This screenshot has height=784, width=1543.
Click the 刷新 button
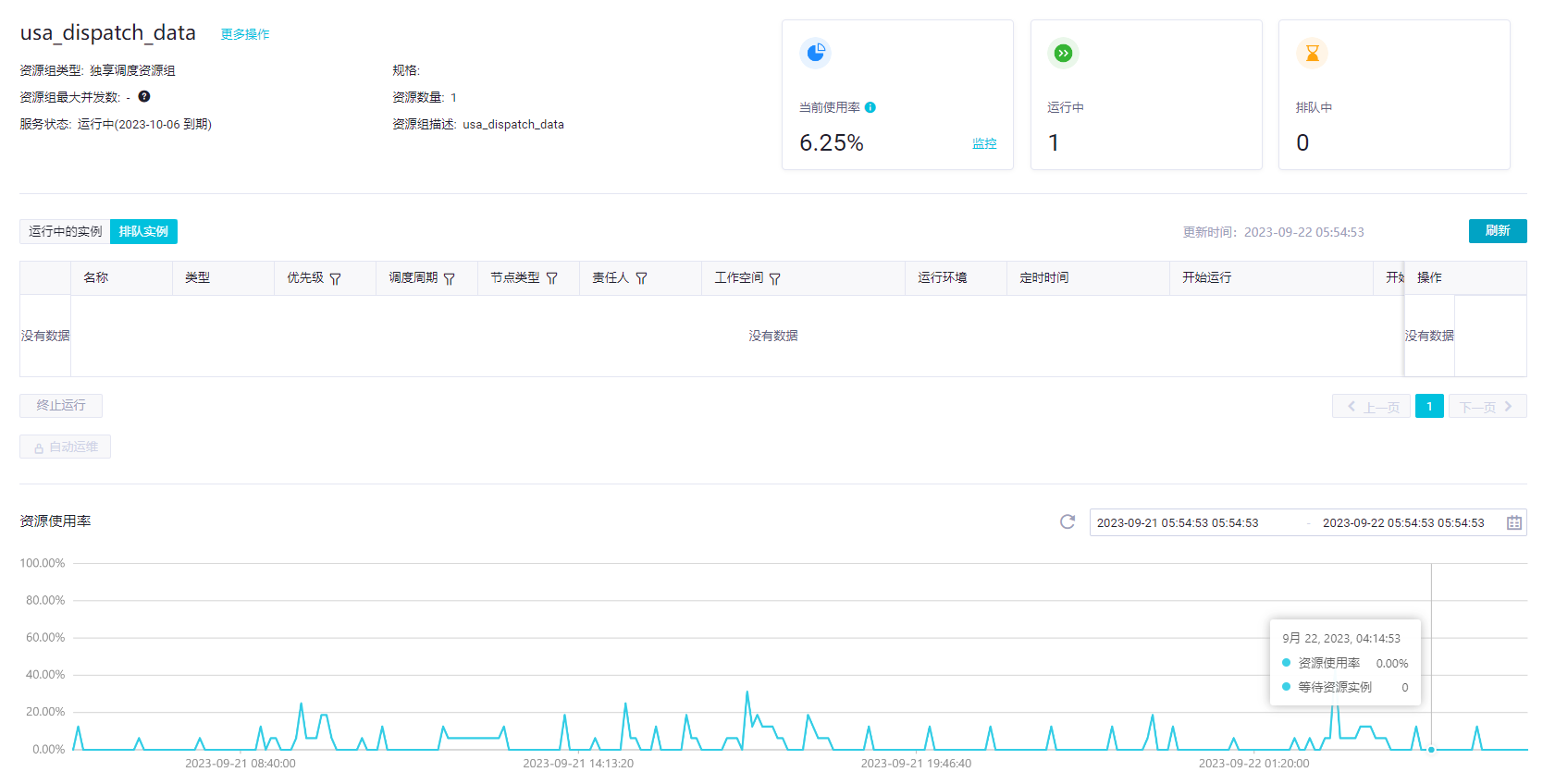pos(1498,231)
